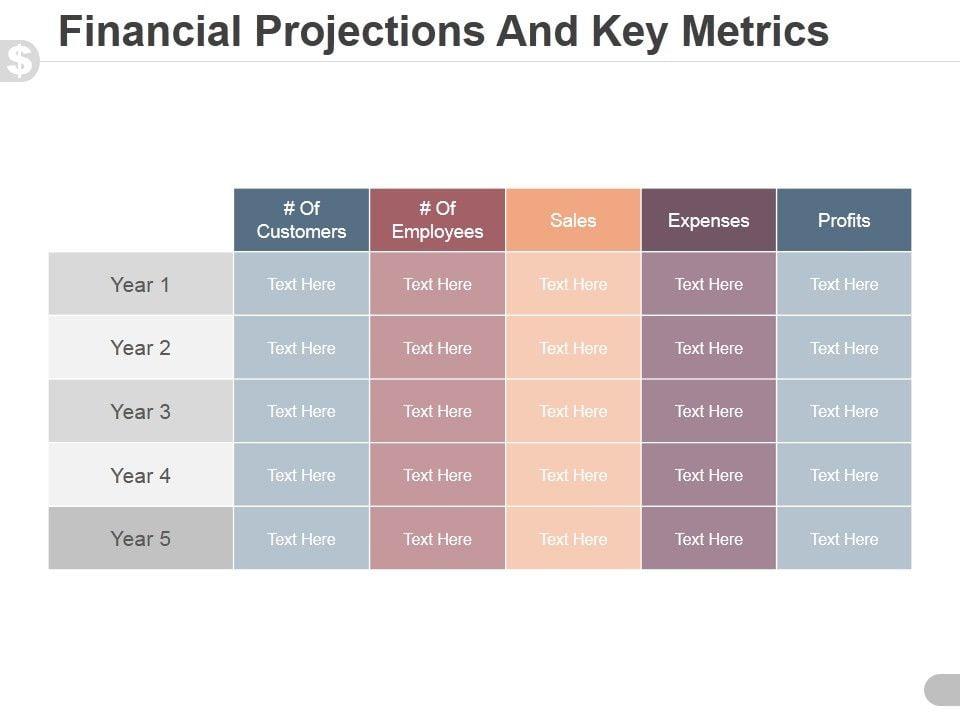Select the '# Of Employees' column header
The image size is (960, 720).
click(x=437, y=220)
